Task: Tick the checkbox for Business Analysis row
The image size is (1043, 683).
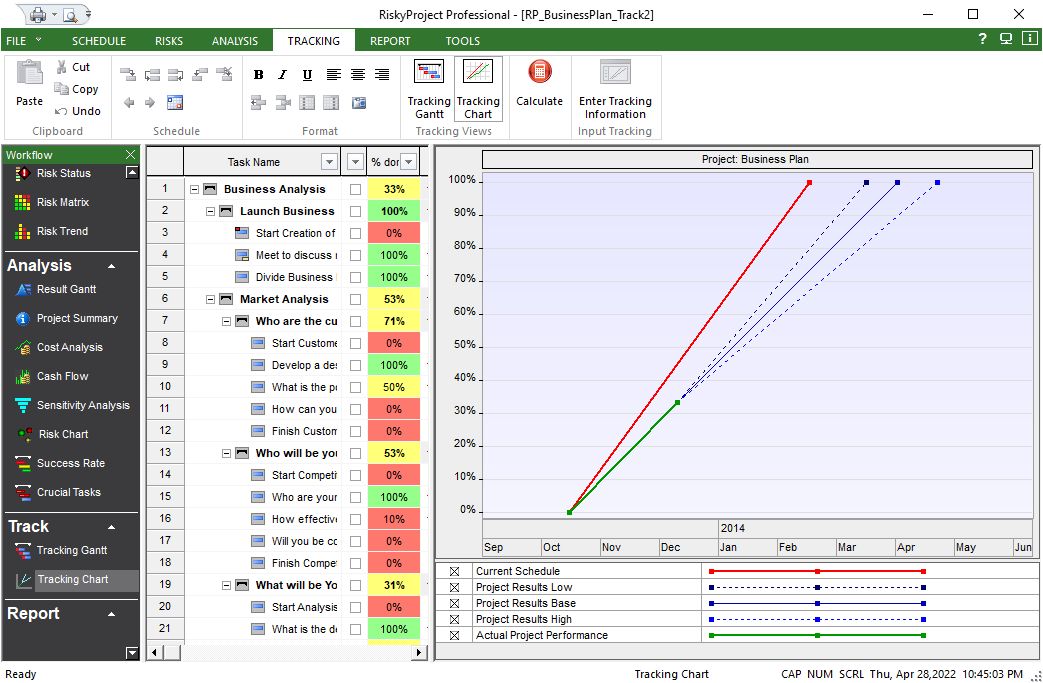Action: [355, 190]
